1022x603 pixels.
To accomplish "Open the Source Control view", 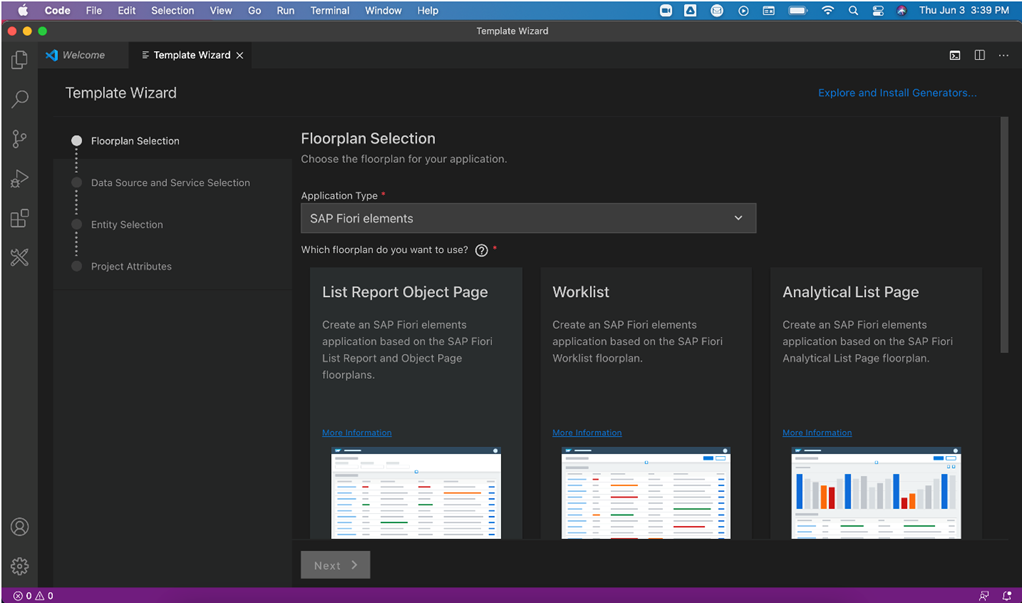I will click(20, 139).
